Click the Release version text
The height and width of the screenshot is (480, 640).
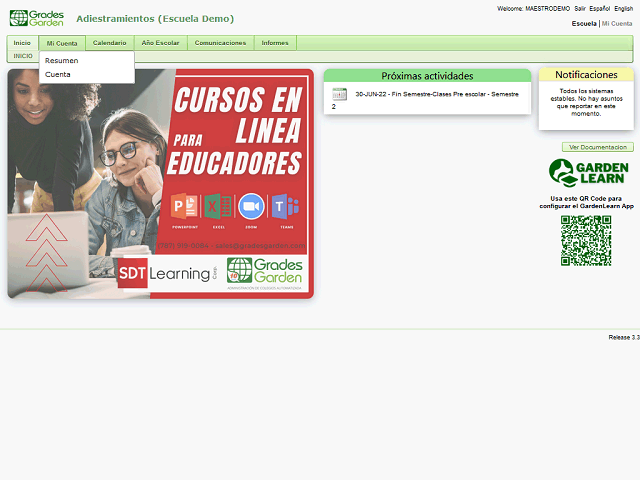[624, 338]
